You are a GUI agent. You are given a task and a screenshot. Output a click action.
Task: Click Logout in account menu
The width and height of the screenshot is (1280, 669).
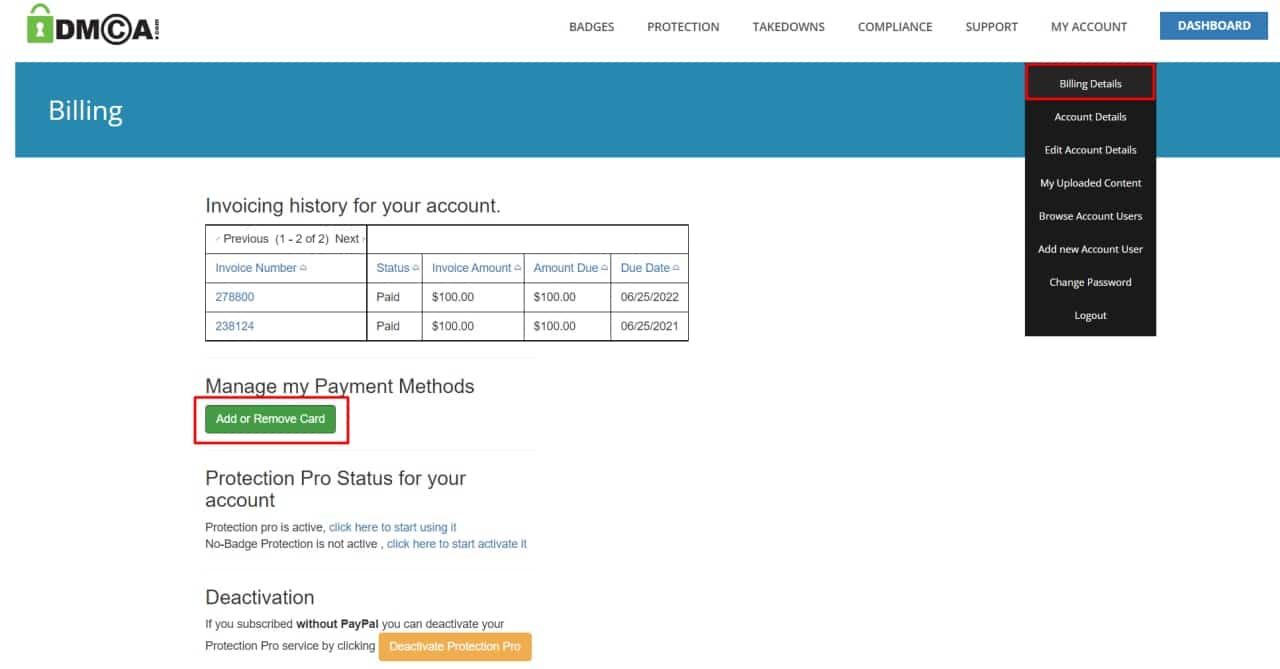tap(1090, 315)
